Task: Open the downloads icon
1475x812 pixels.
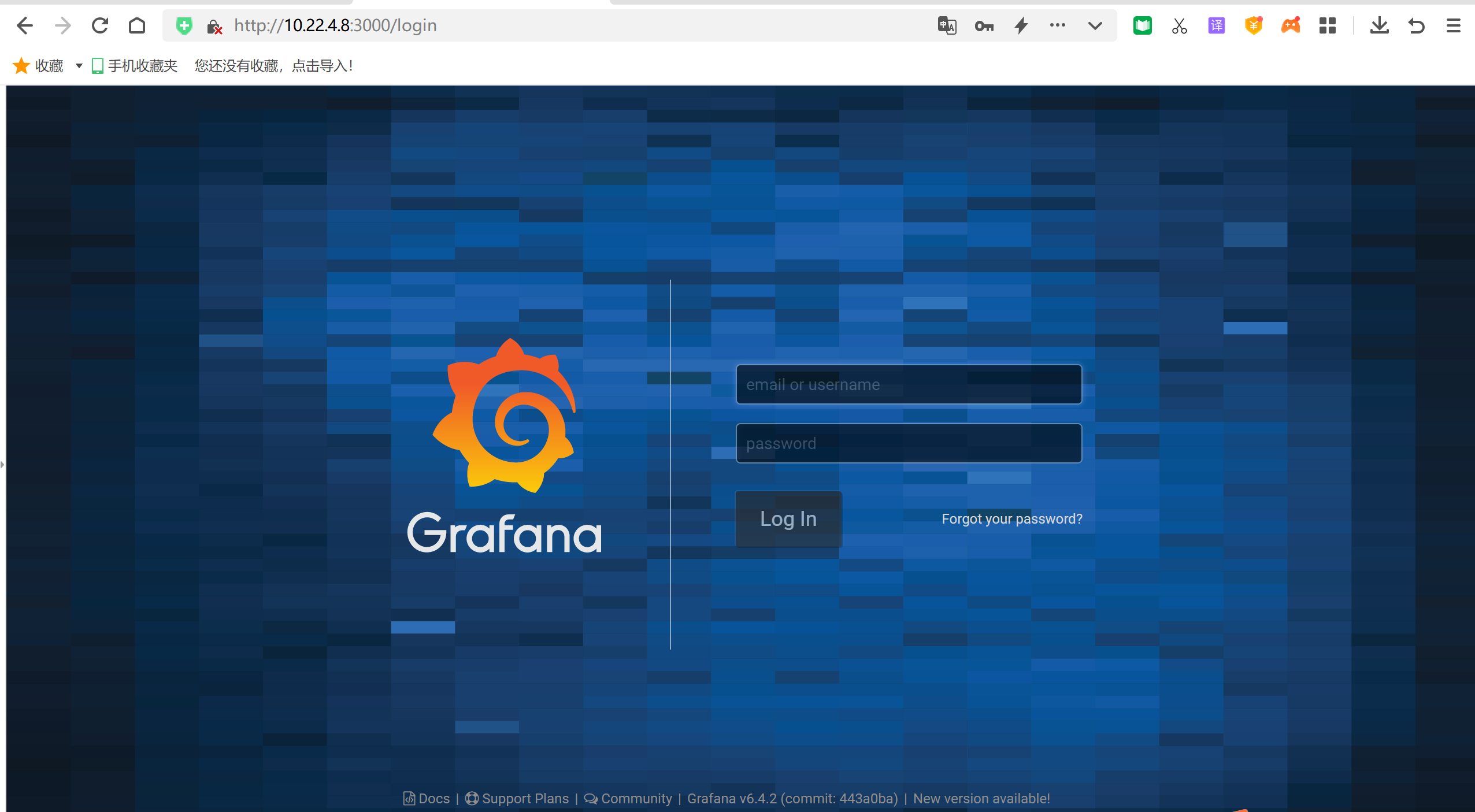Action: (1380, 25)
